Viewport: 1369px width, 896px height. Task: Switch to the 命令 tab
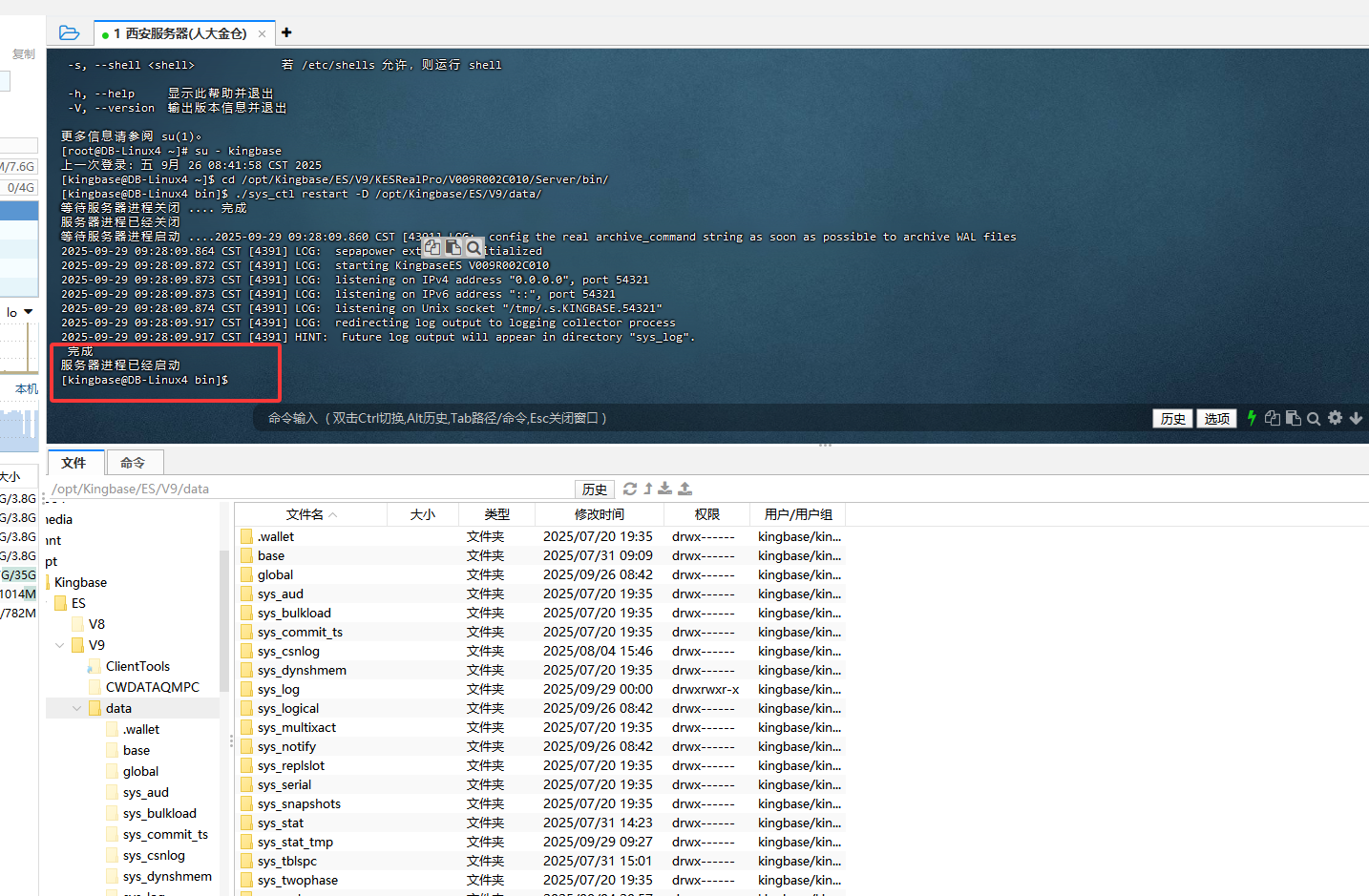pos(134,463)
